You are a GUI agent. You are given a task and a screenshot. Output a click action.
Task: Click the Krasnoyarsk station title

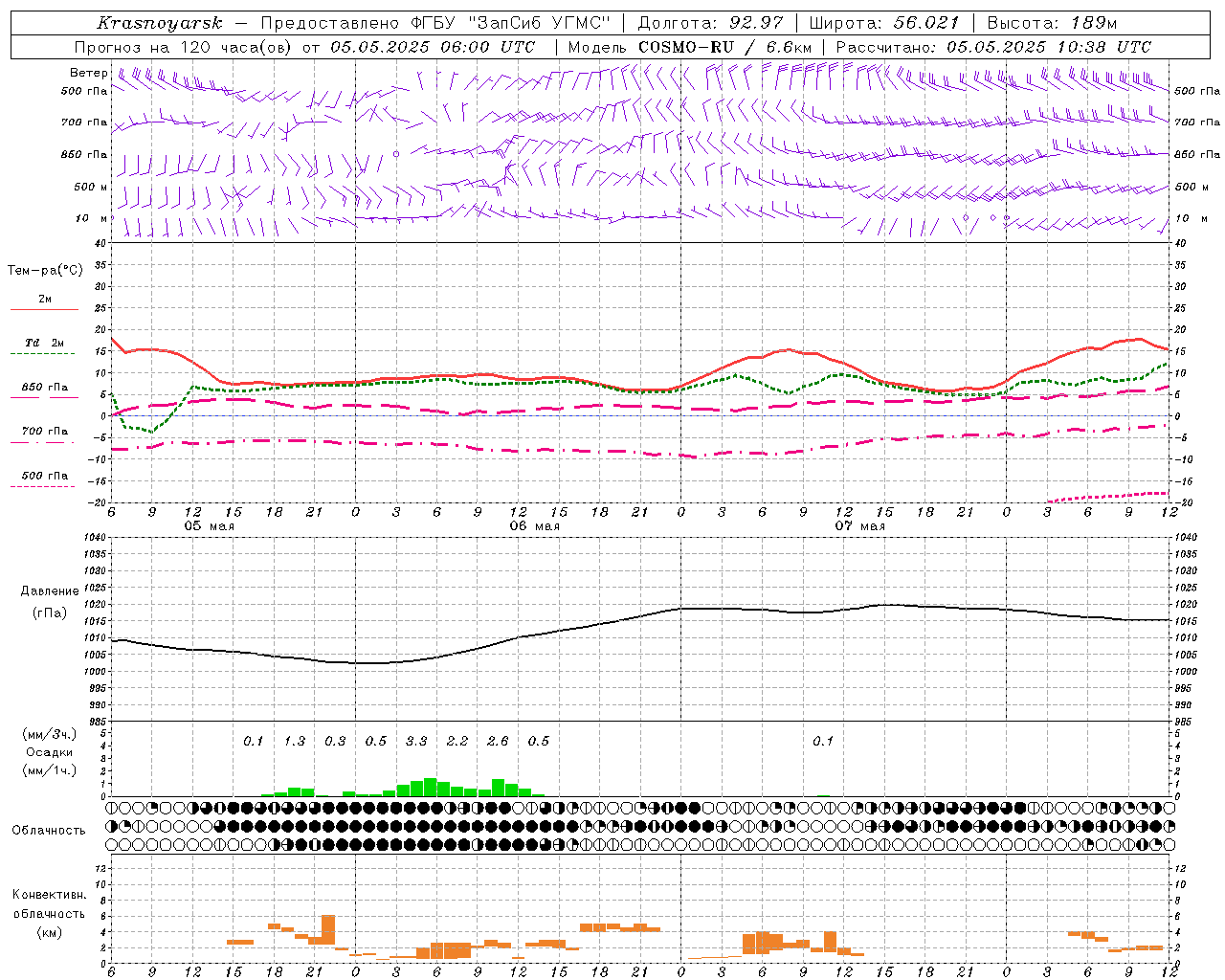[160, 23]
